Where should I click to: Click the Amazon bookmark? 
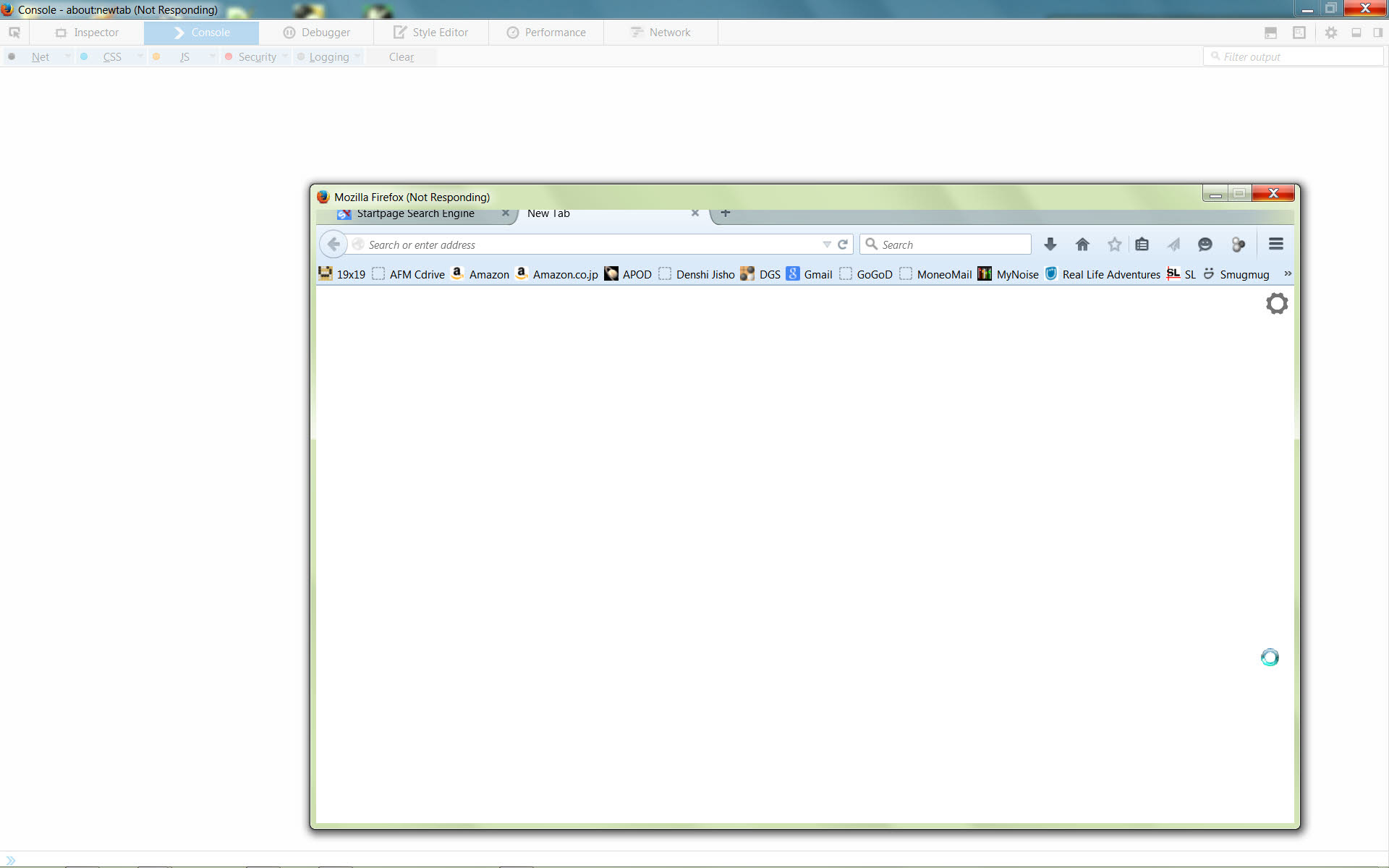(480, 274)
